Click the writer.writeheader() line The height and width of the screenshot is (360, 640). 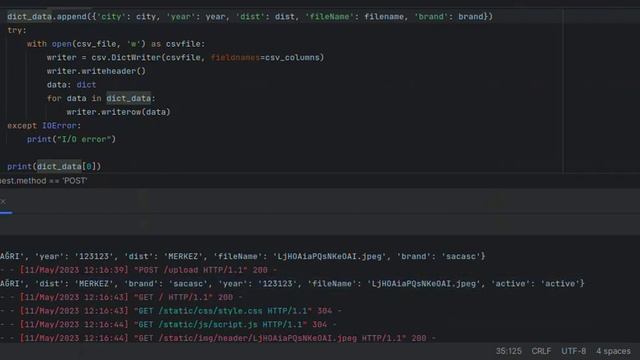click(x=96, y=71)
